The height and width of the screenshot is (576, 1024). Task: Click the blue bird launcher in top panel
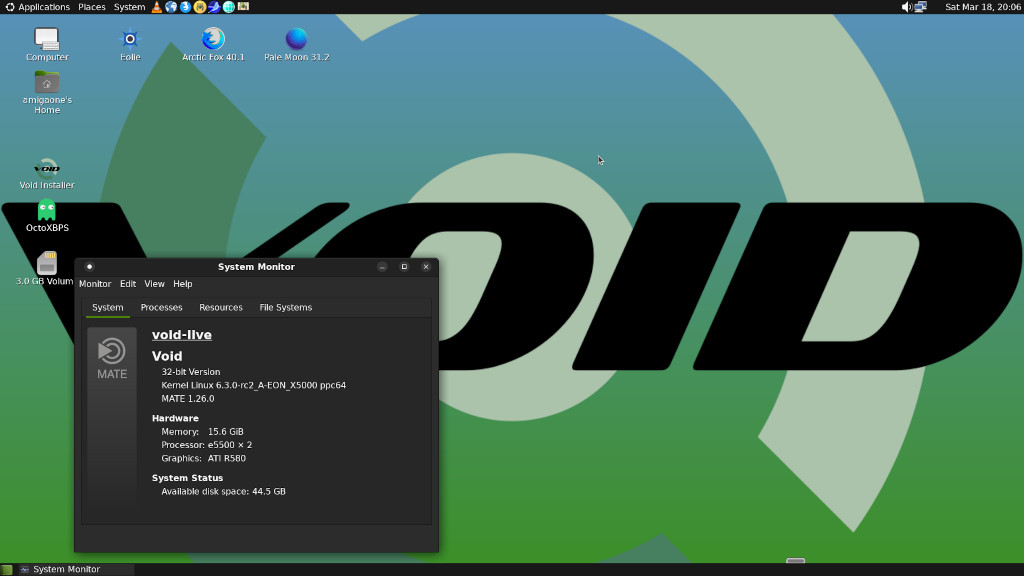pyautogui.click(x=214, y=7)
